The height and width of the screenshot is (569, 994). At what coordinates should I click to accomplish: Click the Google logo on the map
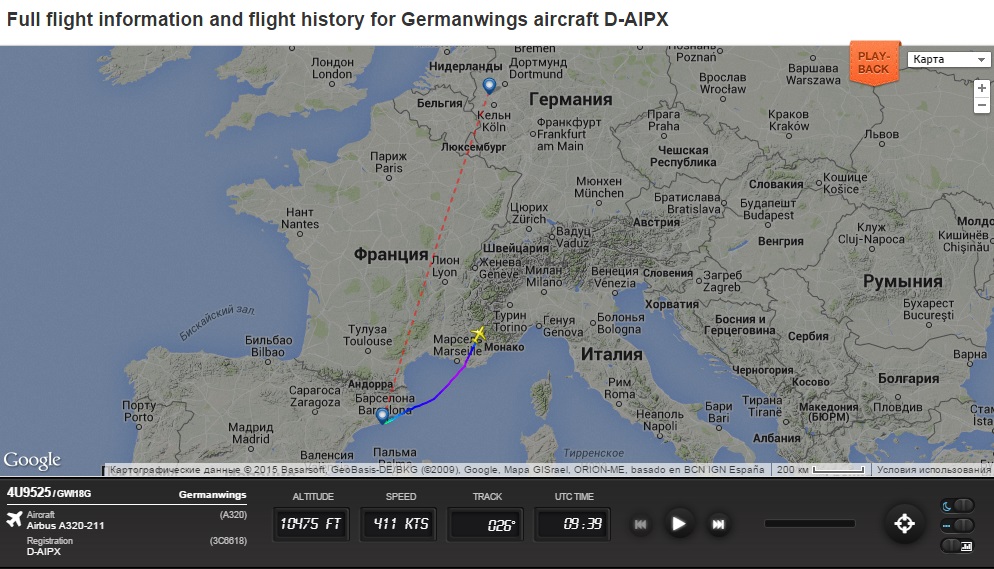pyautogui.click(x=32, y=461)
